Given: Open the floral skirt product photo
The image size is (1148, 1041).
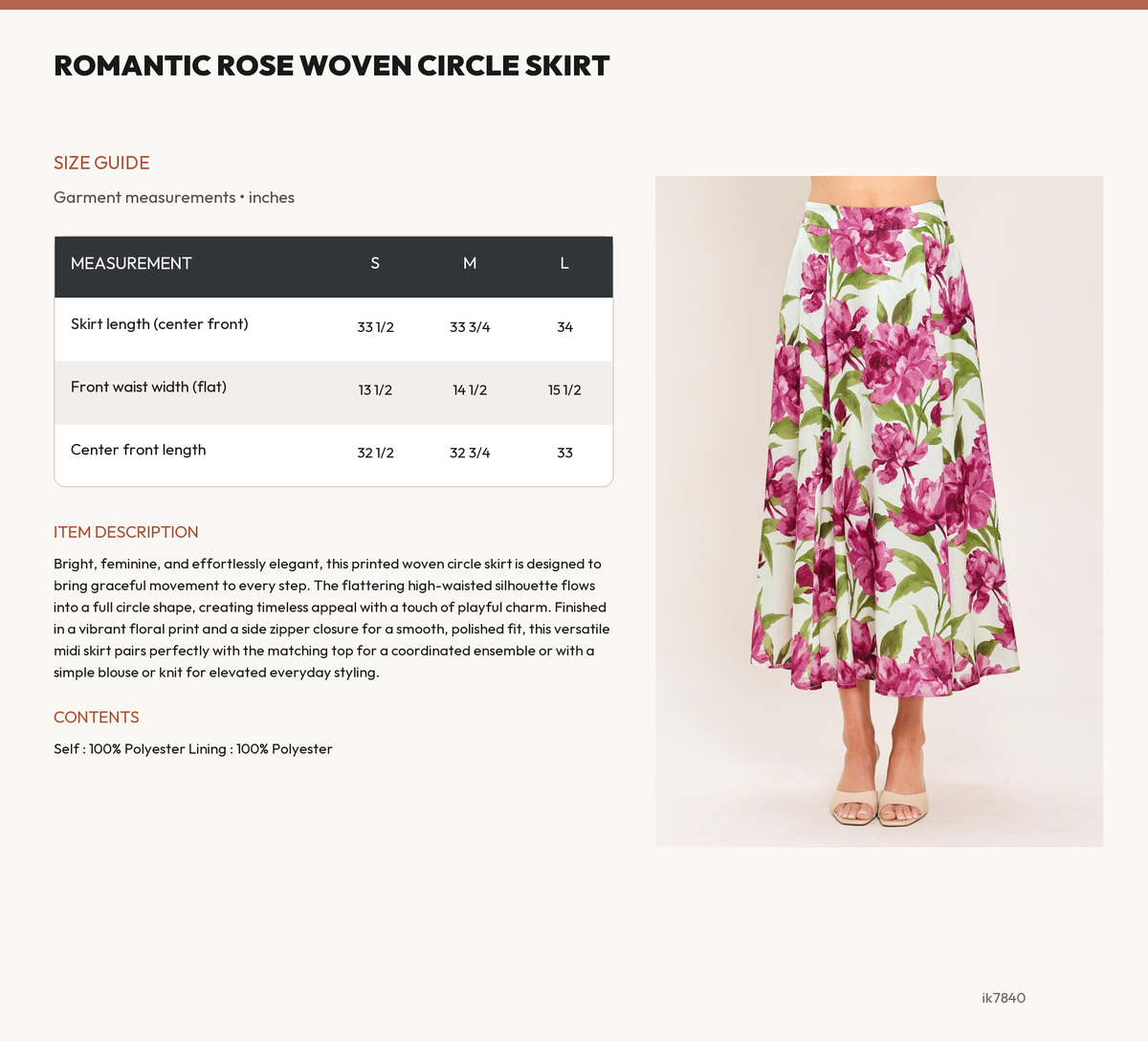Looking at the screenshot, I should (x=879, y=512).
